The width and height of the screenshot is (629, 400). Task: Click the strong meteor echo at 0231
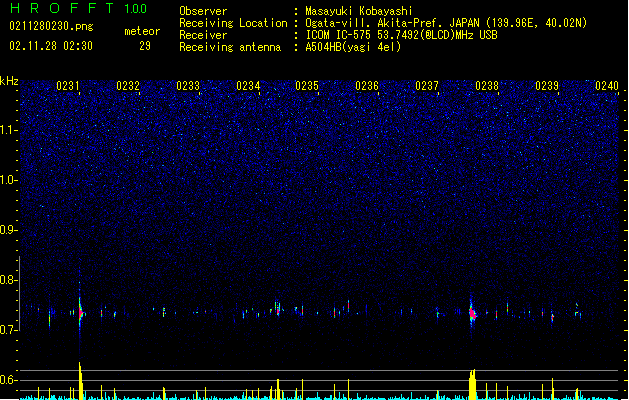[x=80, y=312]
